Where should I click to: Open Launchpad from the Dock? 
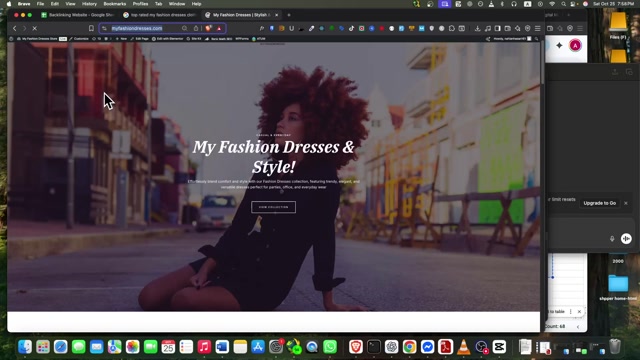pos(43,347)
